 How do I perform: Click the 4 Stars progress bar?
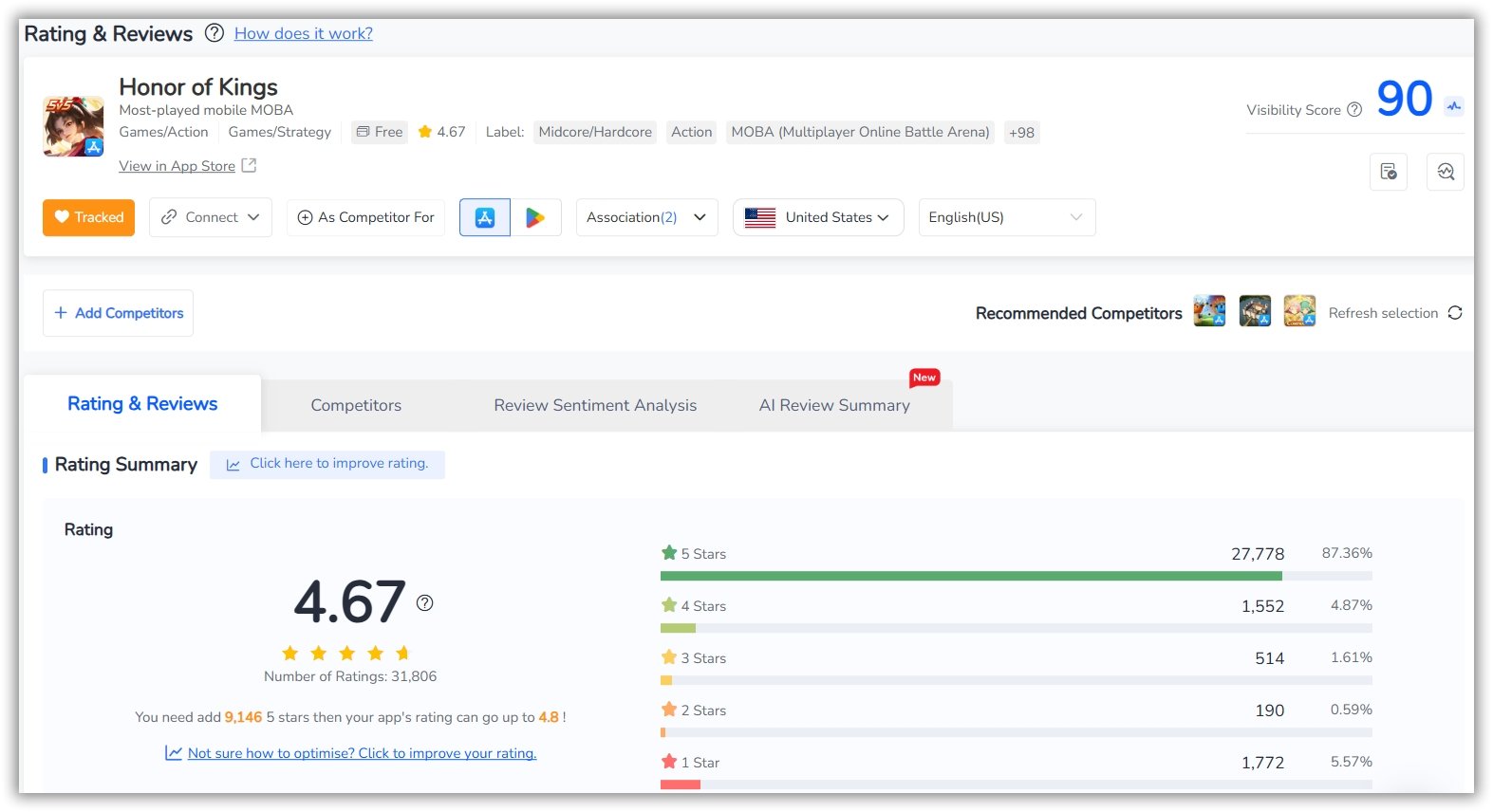point(1017,628)
